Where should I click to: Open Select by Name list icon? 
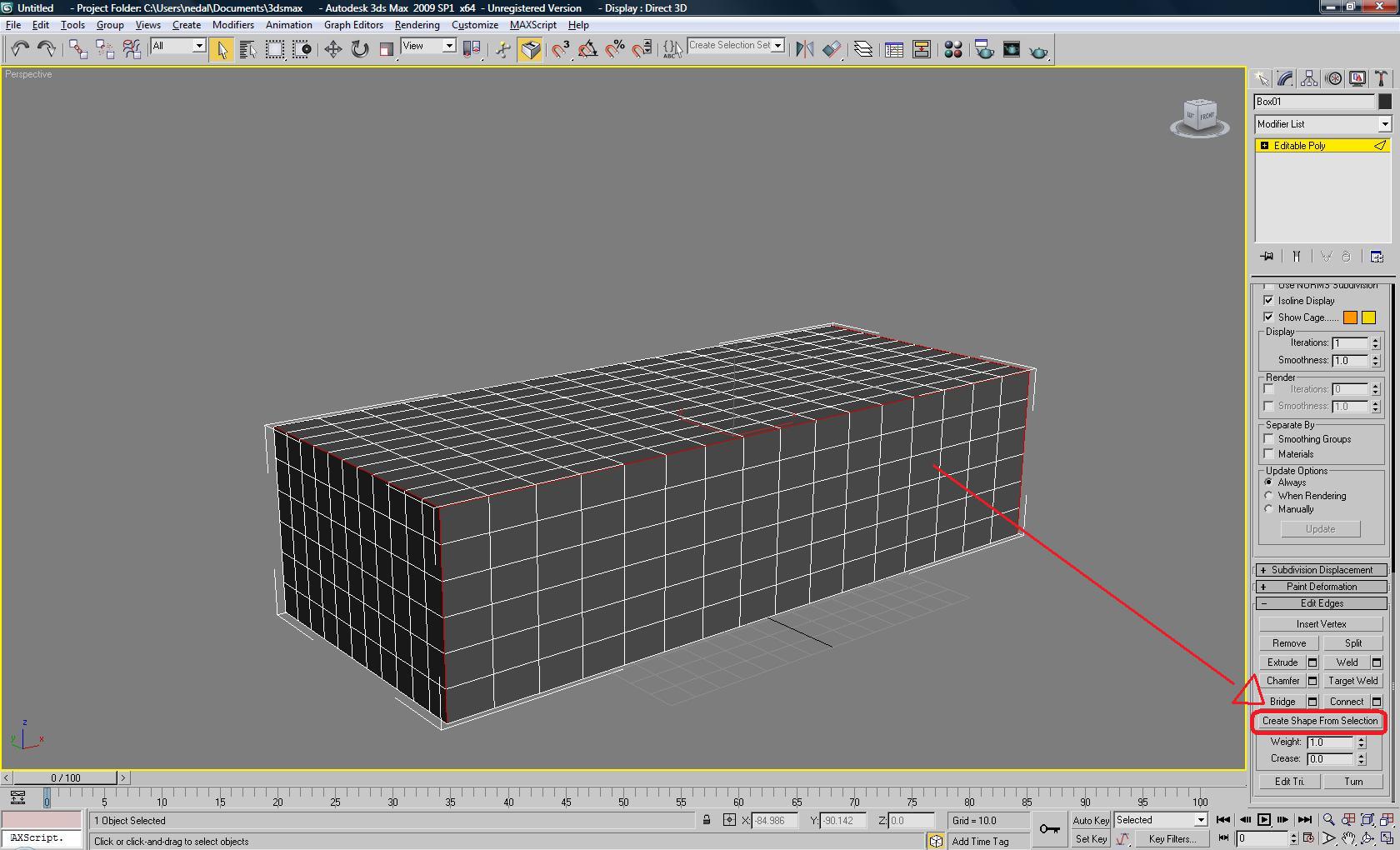[x=247, y=49]
